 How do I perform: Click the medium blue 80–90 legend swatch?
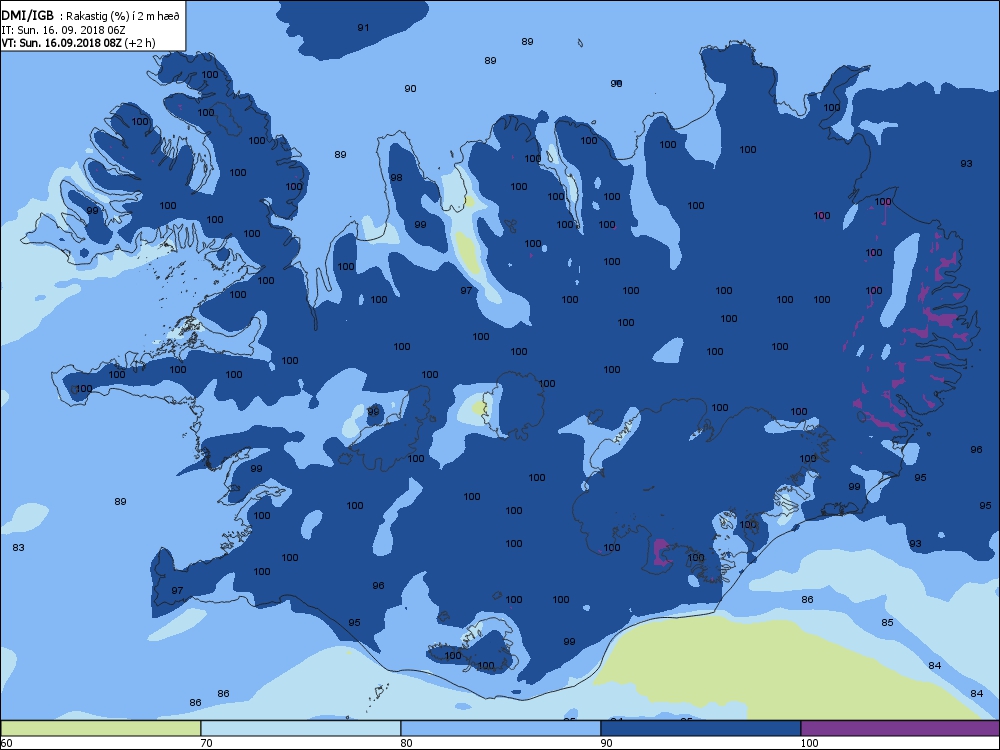[x=501, y=728]
